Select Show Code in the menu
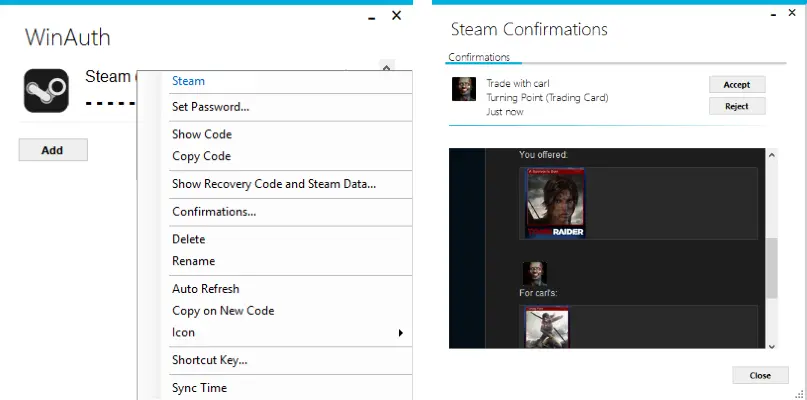The height and width of the screenshot is (400, 807). coord(202,134)
